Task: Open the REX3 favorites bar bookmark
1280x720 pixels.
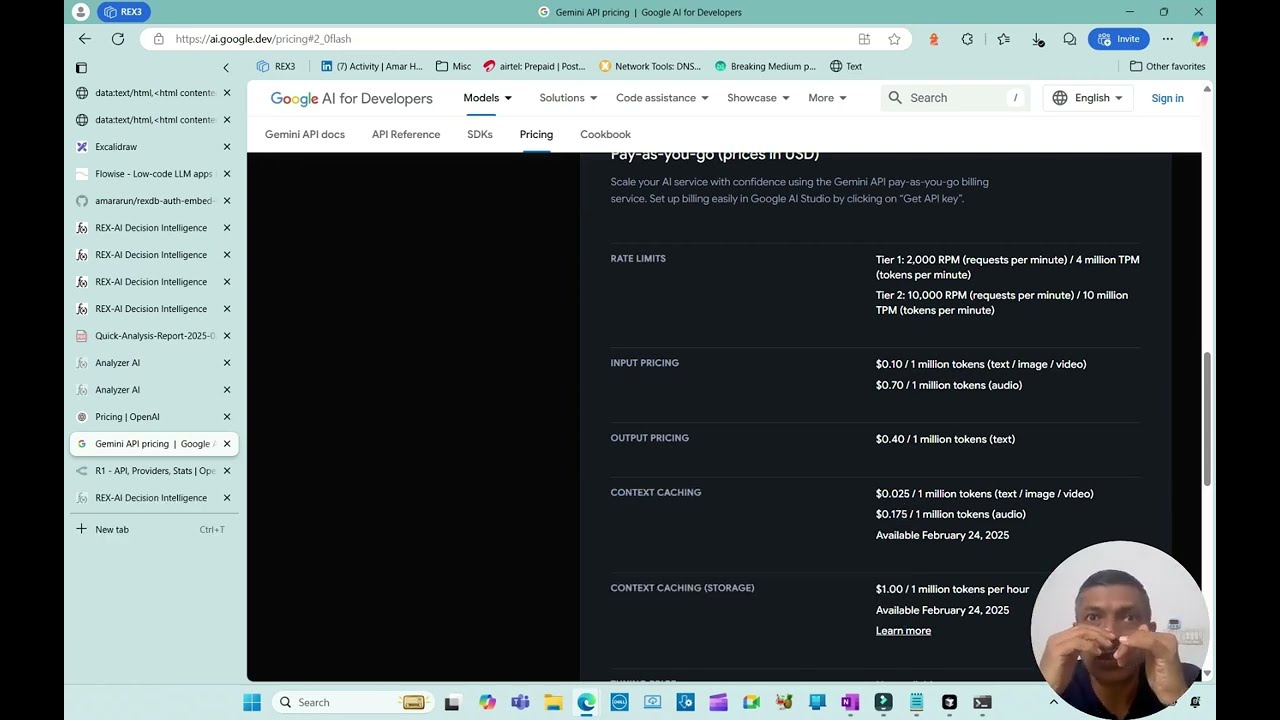Action: 276,67
